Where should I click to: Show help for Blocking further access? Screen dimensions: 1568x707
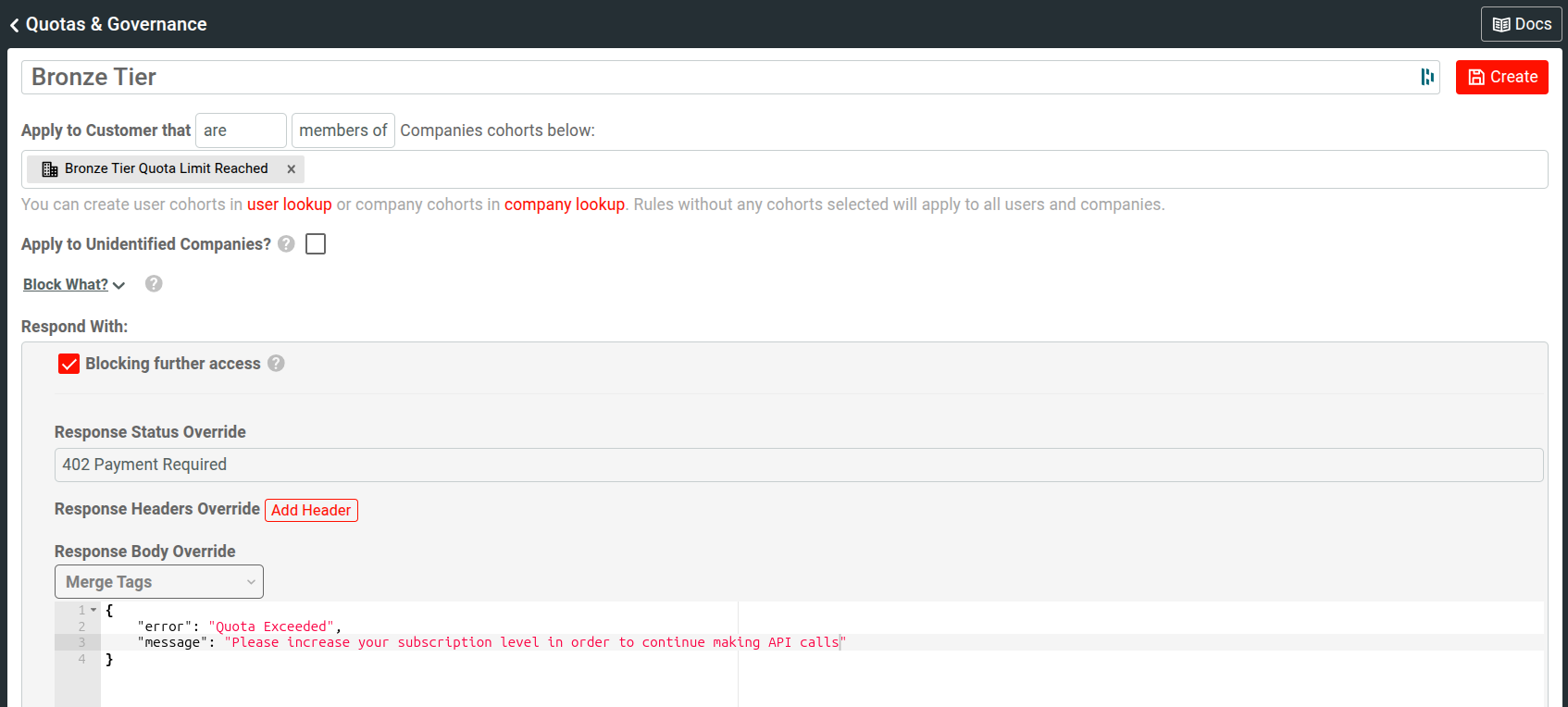coord(276,364)
